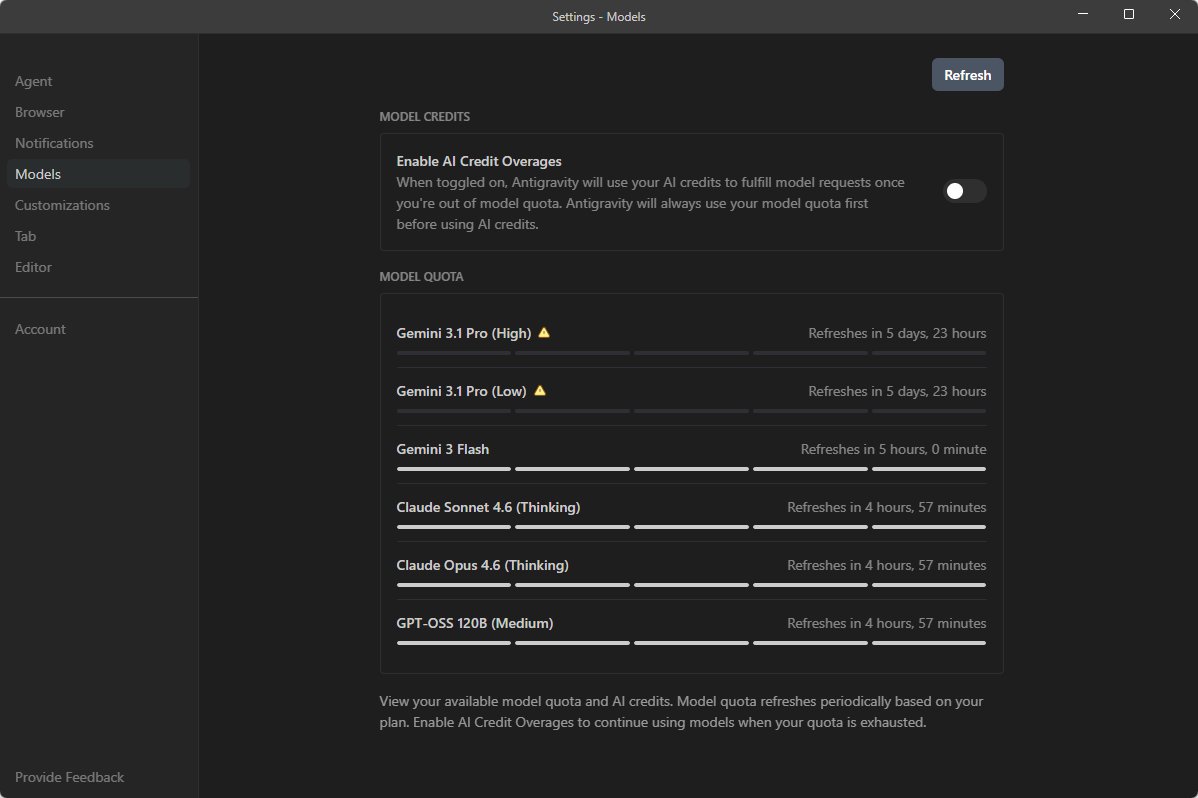Click the warning icon beside Gemini 3.1 Pro (Low)
Viewport: 1198px width, 798px height.
540,391
